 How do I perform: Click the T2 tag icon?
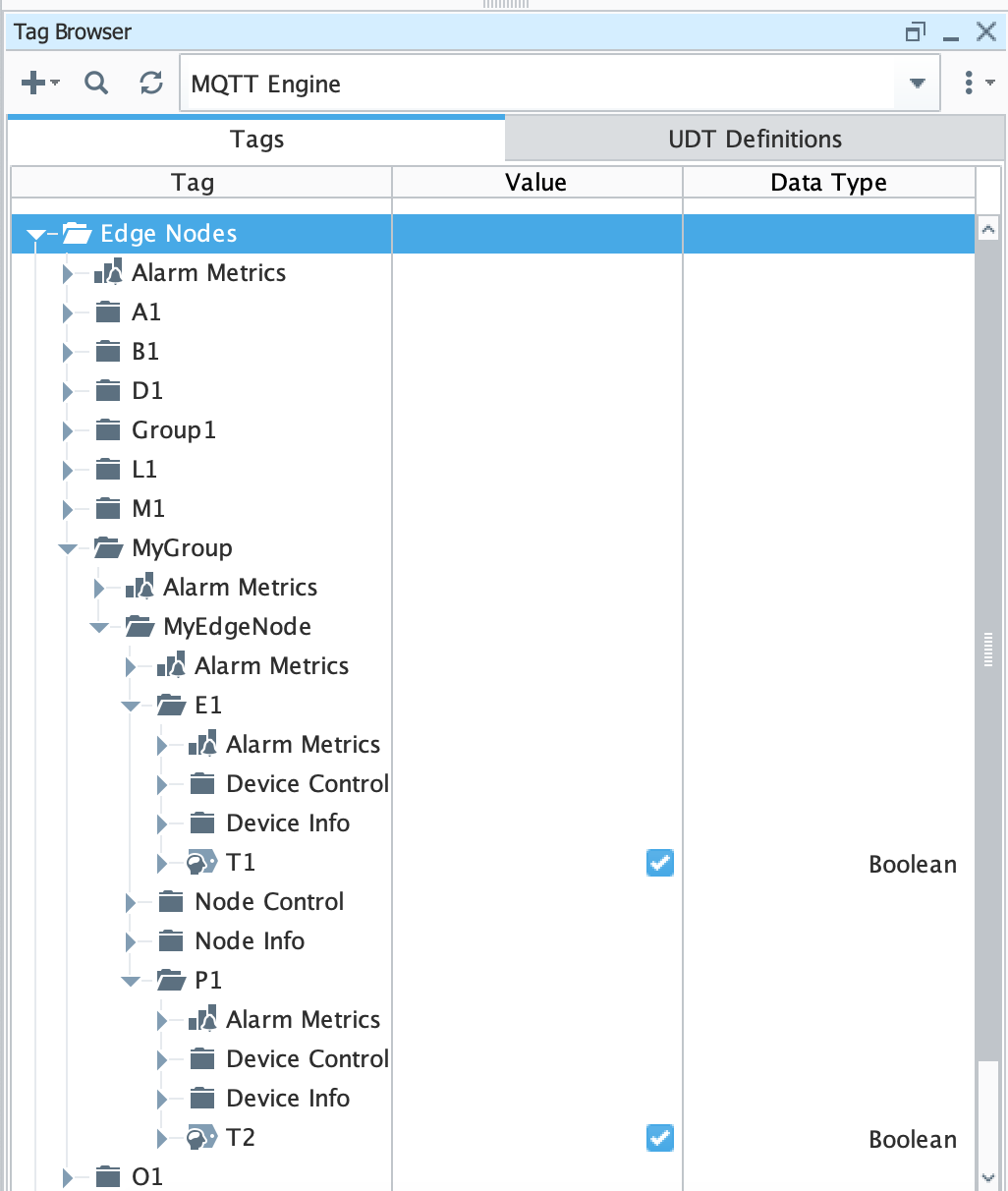click(201, 1138)
